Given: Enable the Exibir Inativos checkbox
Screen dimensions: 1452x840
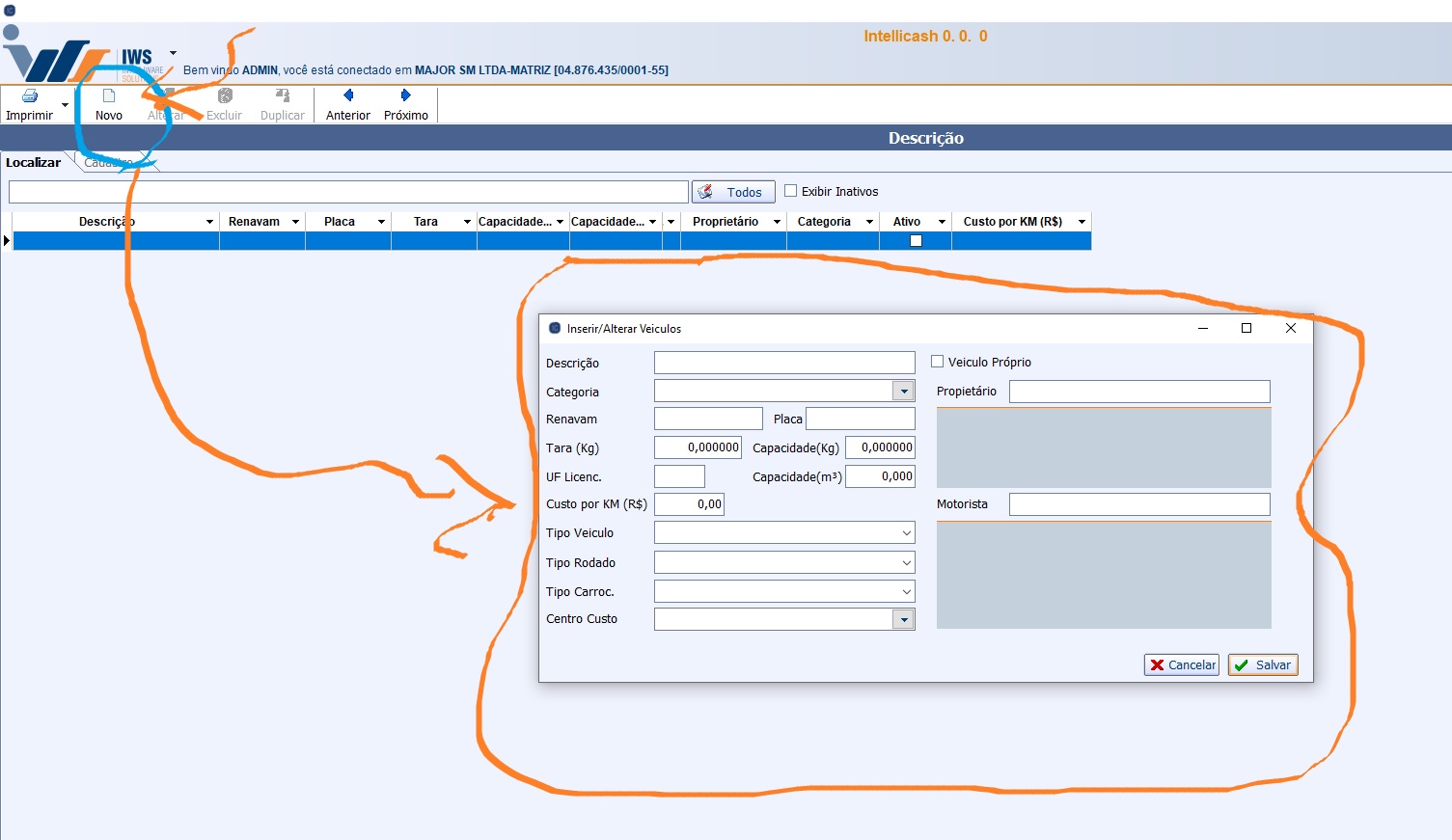Looking at the screenshot, I should coord(791,191).
